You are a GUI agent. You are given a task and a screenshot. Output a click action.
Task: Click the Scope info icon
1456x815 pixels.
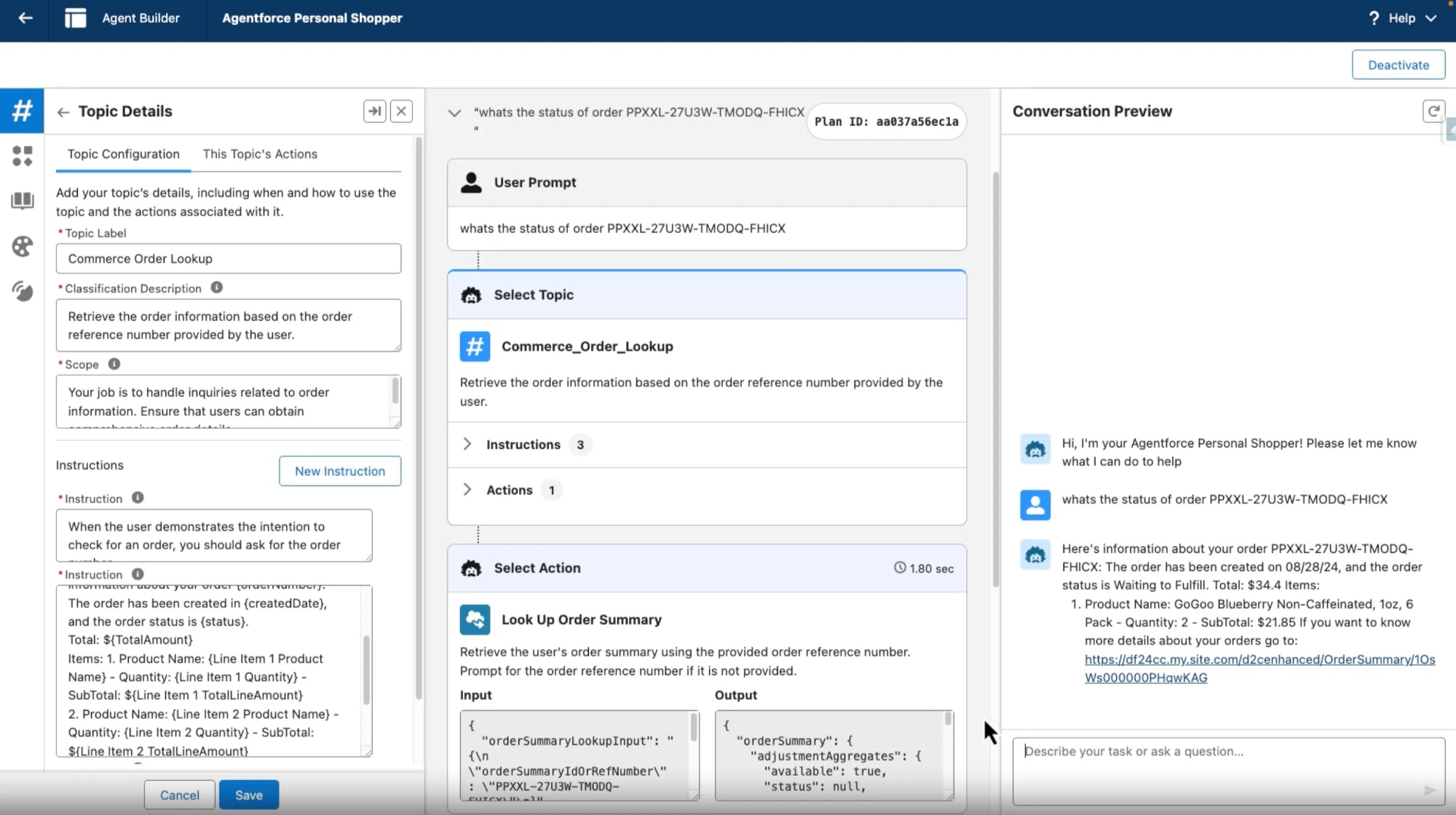coord(114,364)
